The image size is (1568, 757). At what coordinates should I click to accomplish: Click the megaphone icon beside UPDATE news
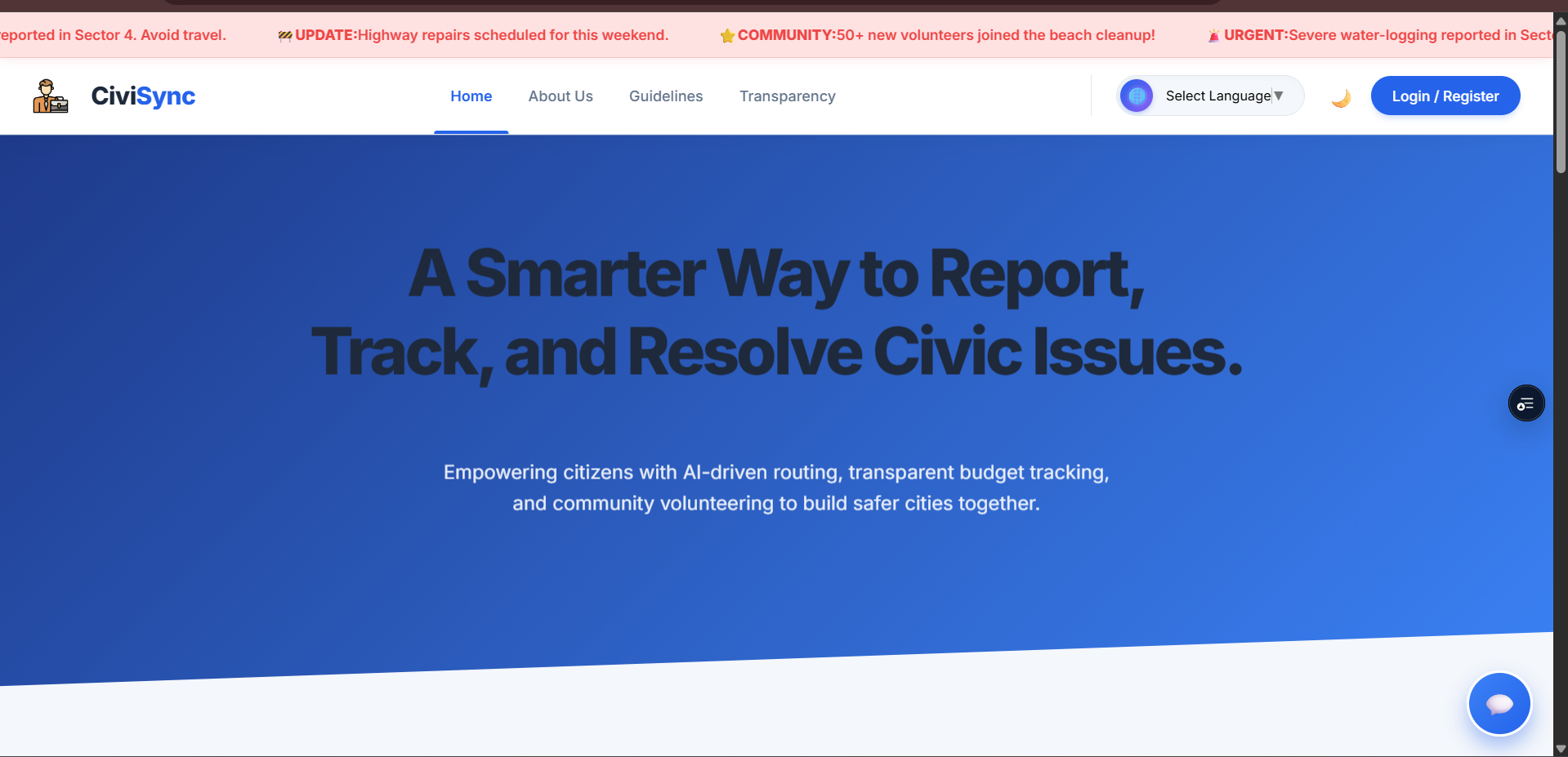coord(284,35)
